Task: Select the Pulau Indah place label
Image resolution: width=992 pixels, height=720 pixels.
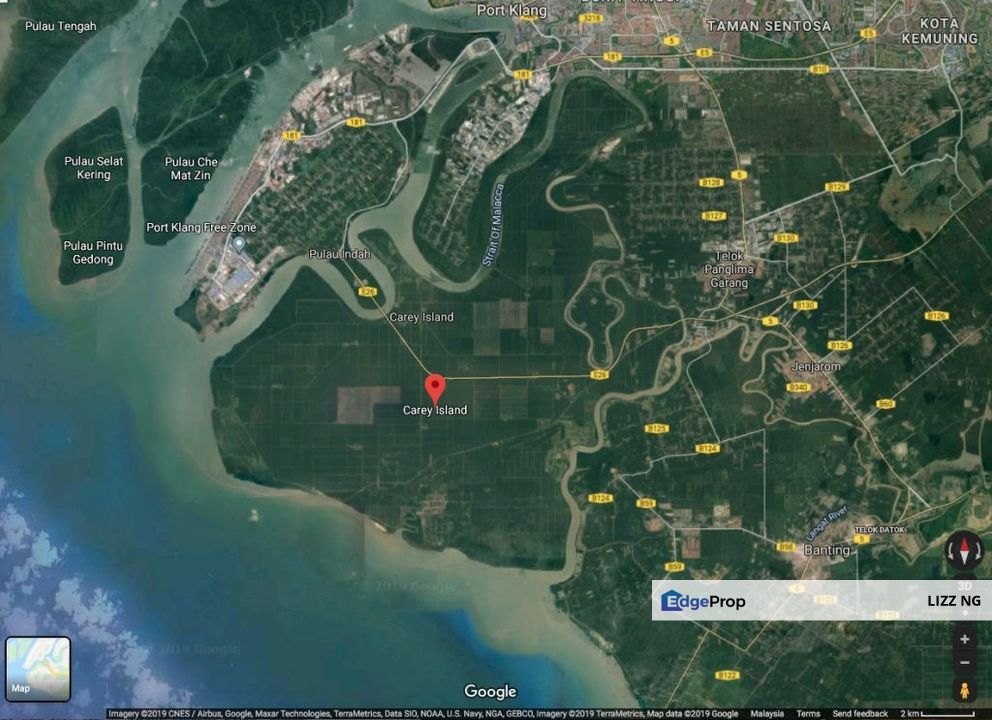Action: point(339,254)
